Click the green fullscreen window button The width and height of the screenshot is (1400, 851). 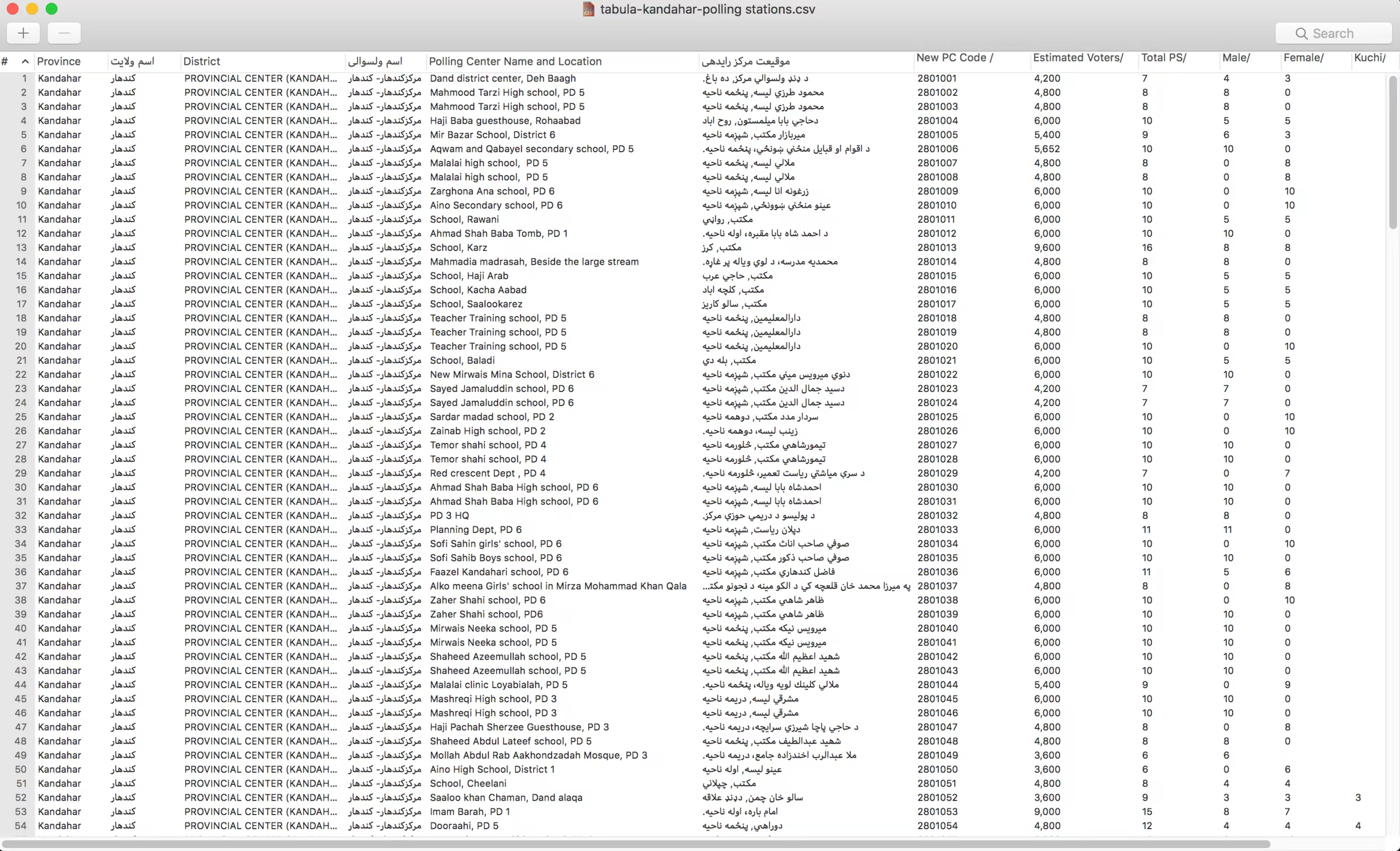coord(52,8)
